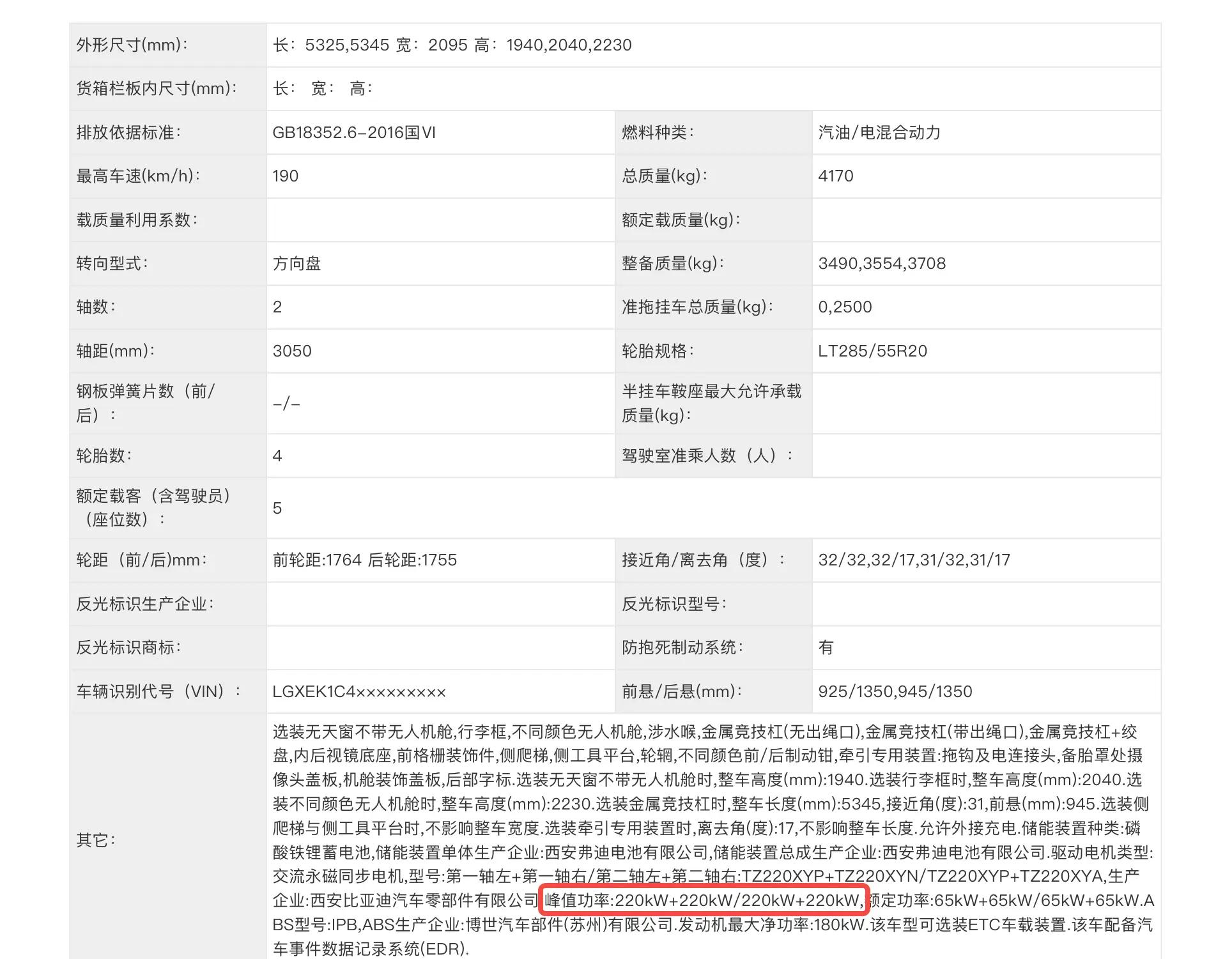Screen dimensions: 1232x959
Task: Click 驾驶室准乘人数（人） label
Action: (707, 456)
